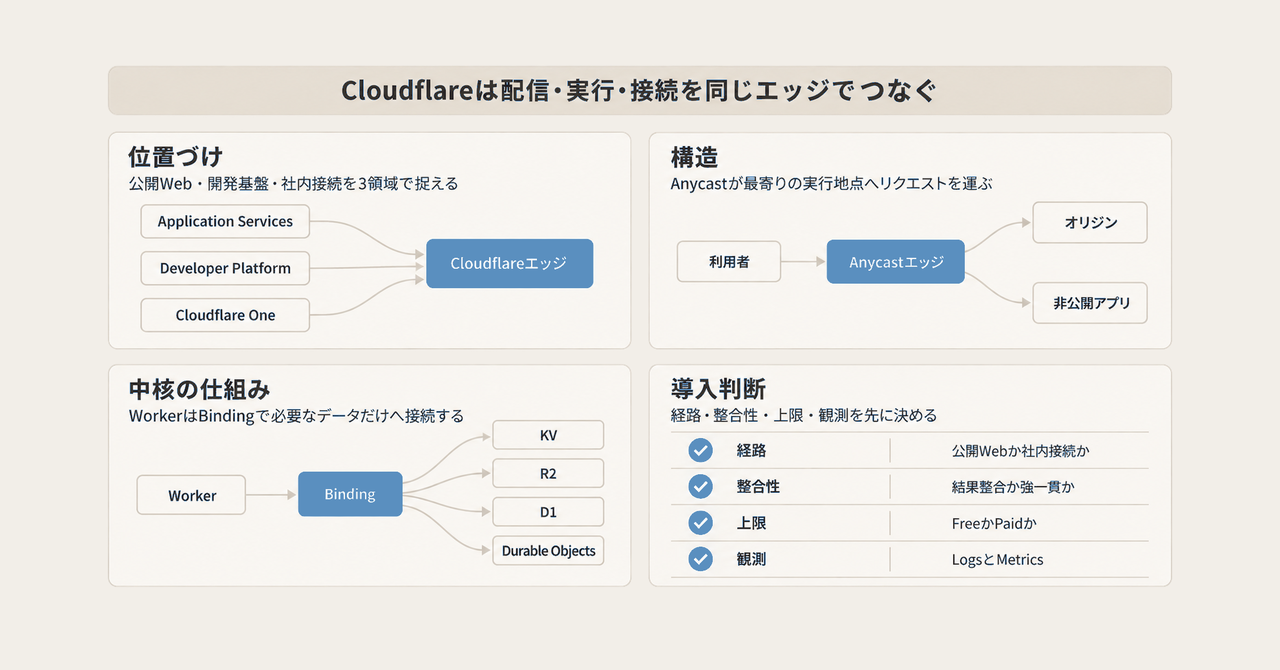1280x670 pixels.
Task: Select the Application Services box
Action: pos(225,222)
